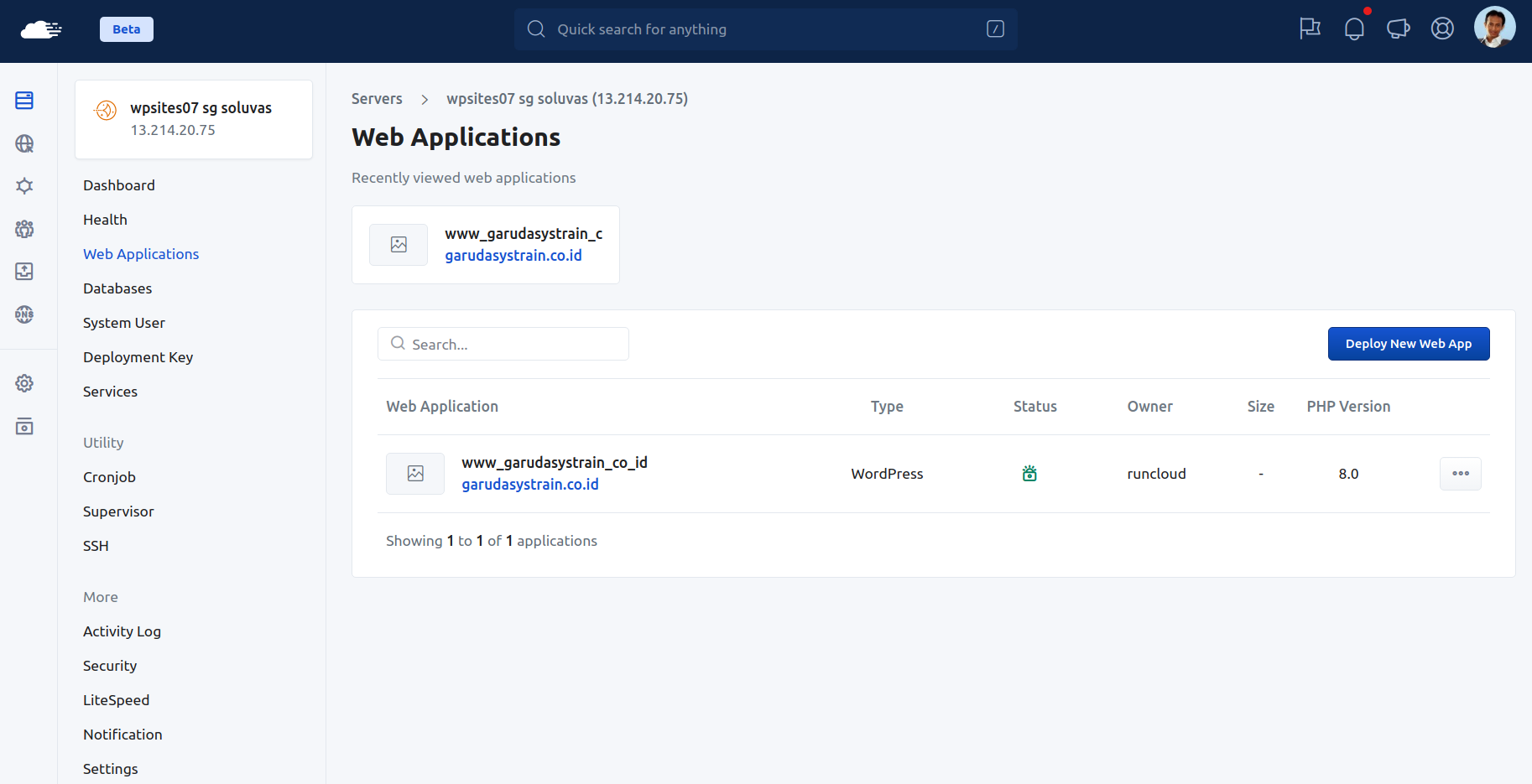Open the archive box icon in rail
1532x784 pixels.
pos(24,426)
